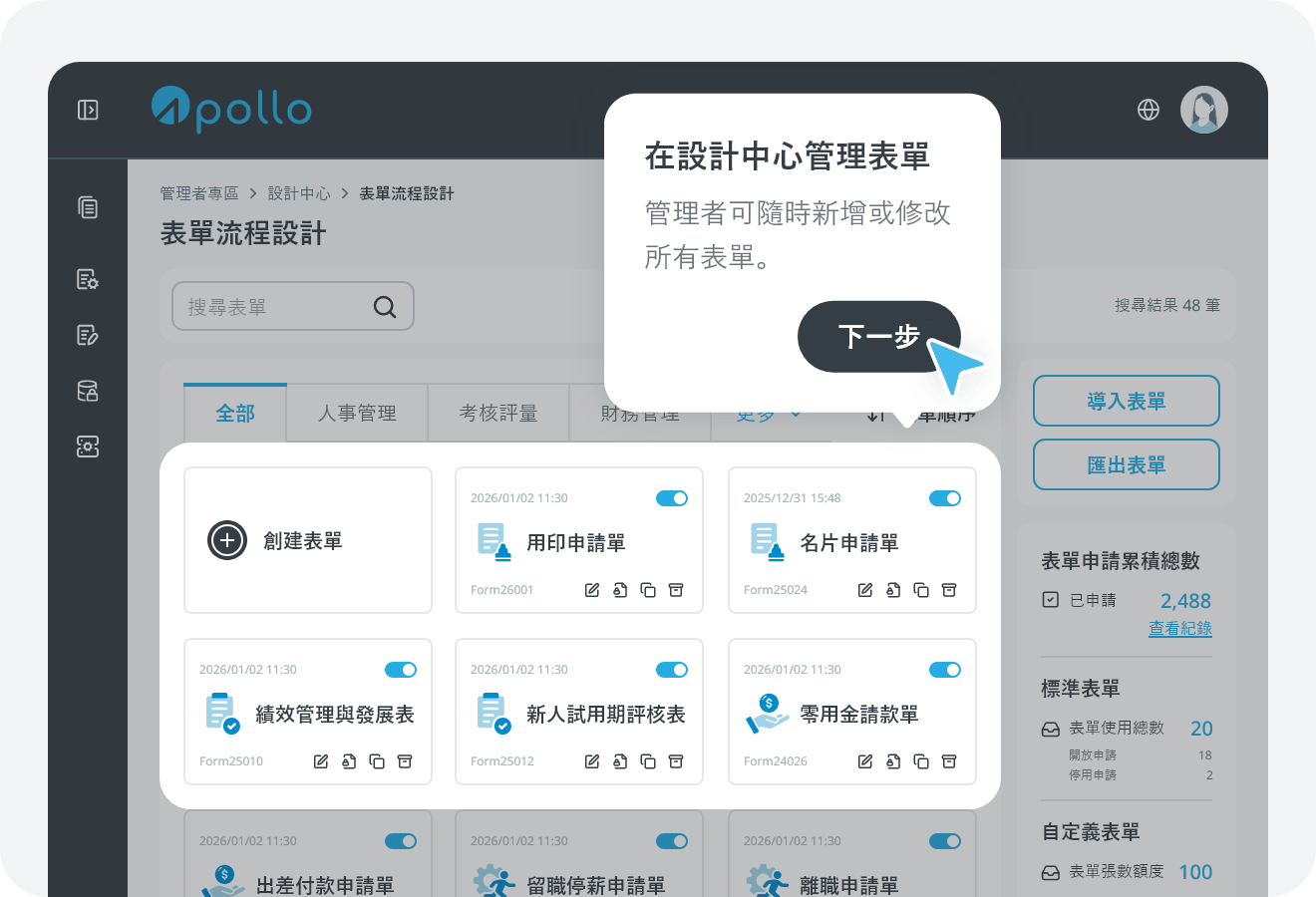This screenshot has width=1316, height=897.
Task: Click the search magnifier icon
Action: coord(385,307)
